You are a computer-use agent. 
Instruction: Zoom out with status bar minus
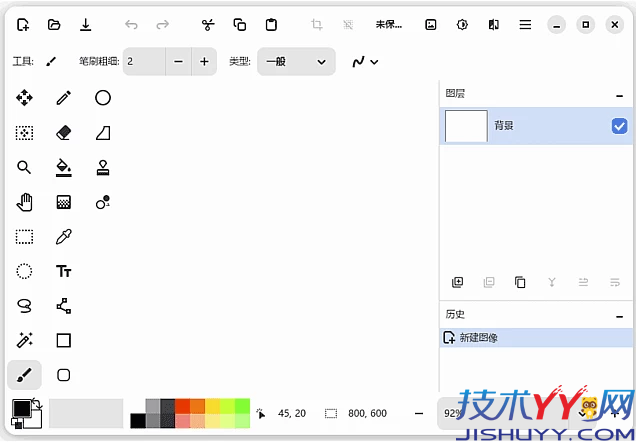[419, 414]
